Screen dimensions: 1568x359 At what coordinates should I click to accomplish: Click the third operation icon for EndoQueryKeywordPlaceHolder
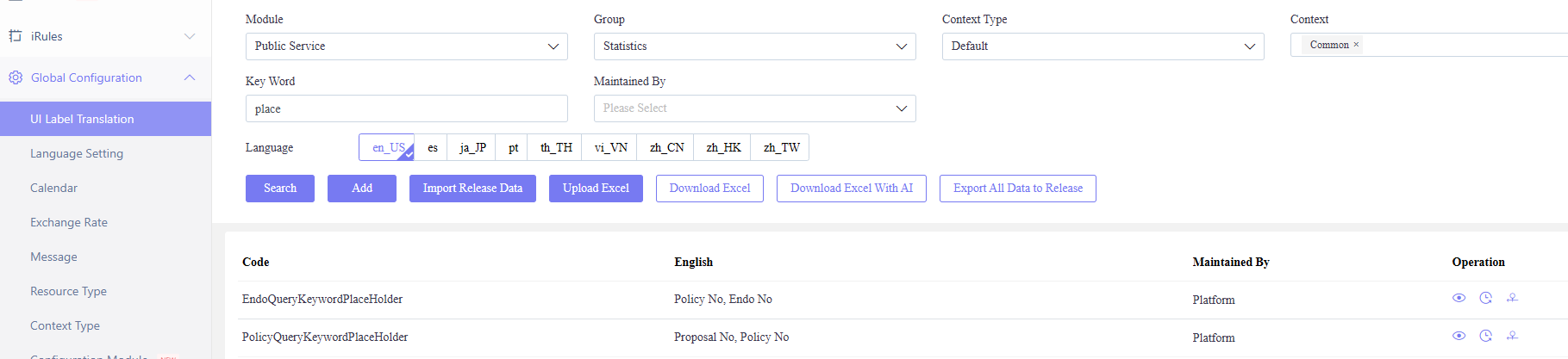point(1512,298)
